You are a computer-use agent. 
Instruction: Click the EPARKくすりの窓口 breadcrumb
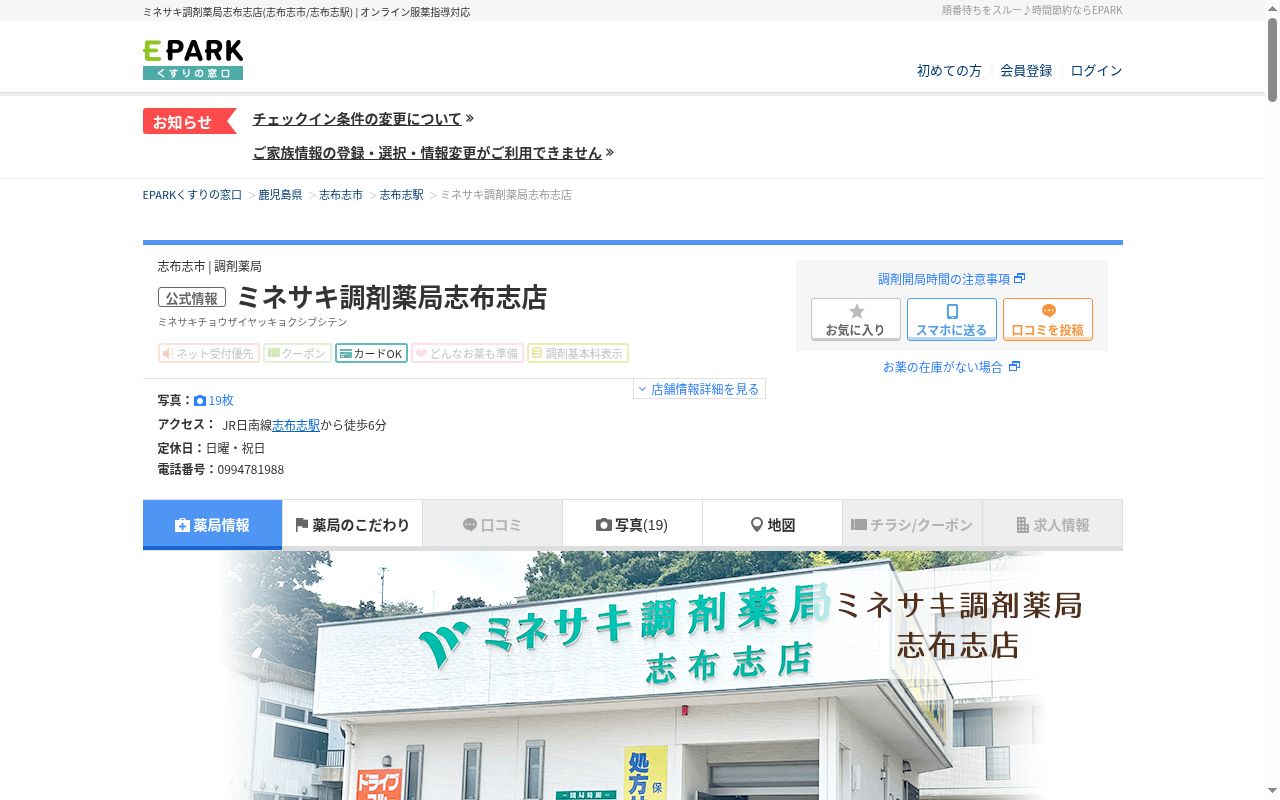[x=193, y=195]
